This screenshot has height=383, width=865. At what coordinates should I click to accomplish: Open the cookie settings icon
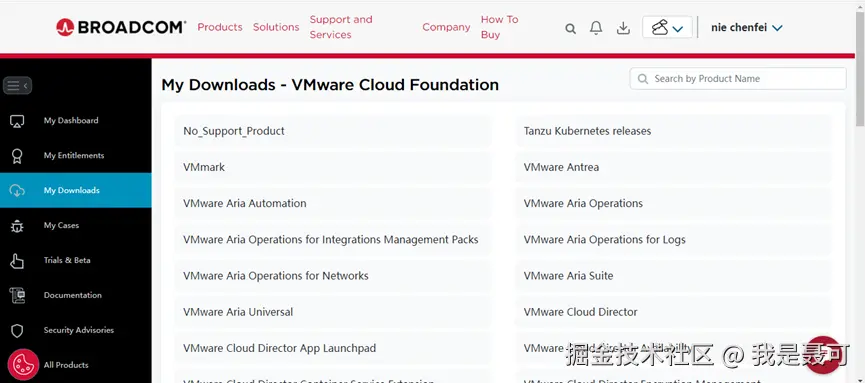click(x=23, y=364)
